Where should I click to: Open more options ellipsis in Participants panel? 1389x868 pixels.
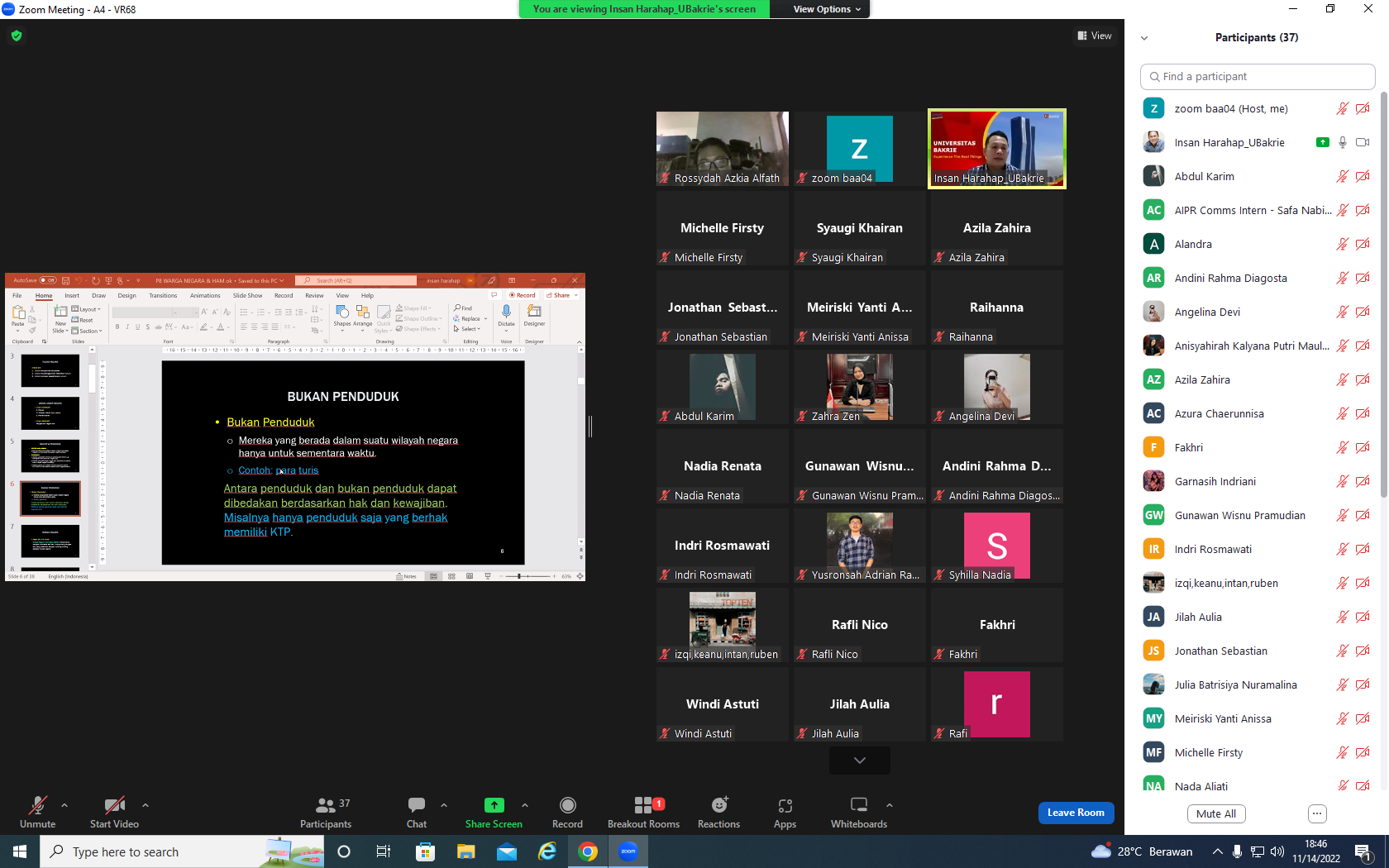tap(1317, 813)
